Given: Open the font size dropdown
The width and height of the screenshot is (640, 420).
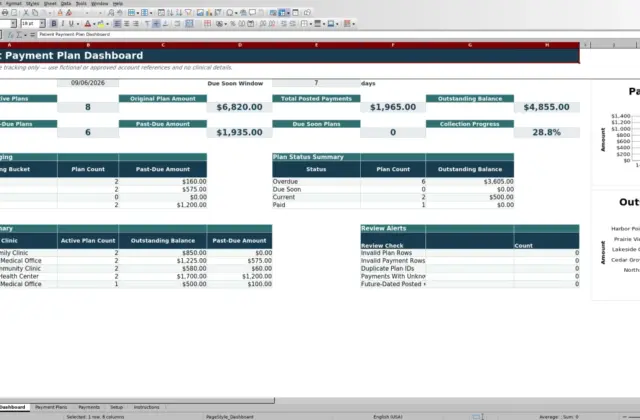Looking at the screenshot, I should tap(42, 24).
